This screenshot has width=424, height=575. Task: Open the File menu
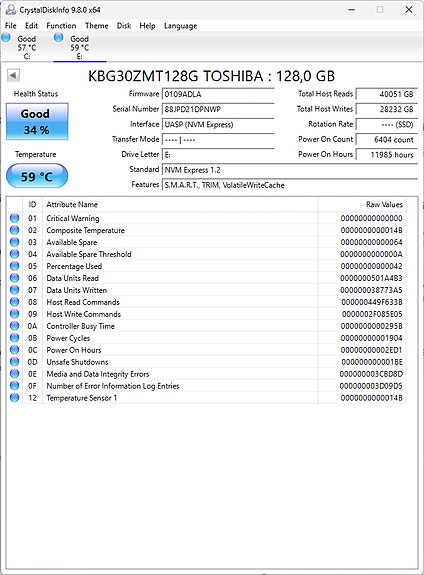tap(11, 26)
